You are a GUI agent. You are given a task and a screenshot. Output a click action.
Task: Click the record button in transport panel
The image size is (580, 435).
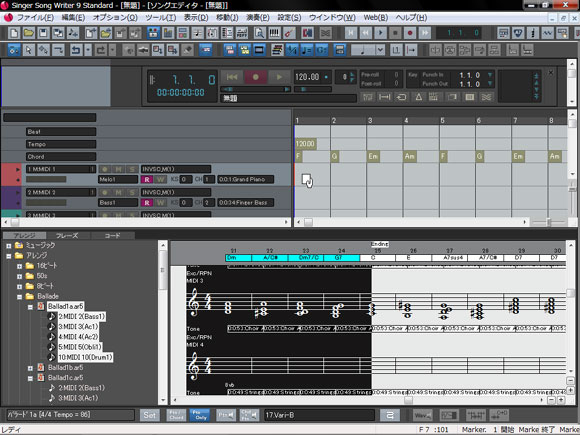pyautogui.click(x=256, y=77)
